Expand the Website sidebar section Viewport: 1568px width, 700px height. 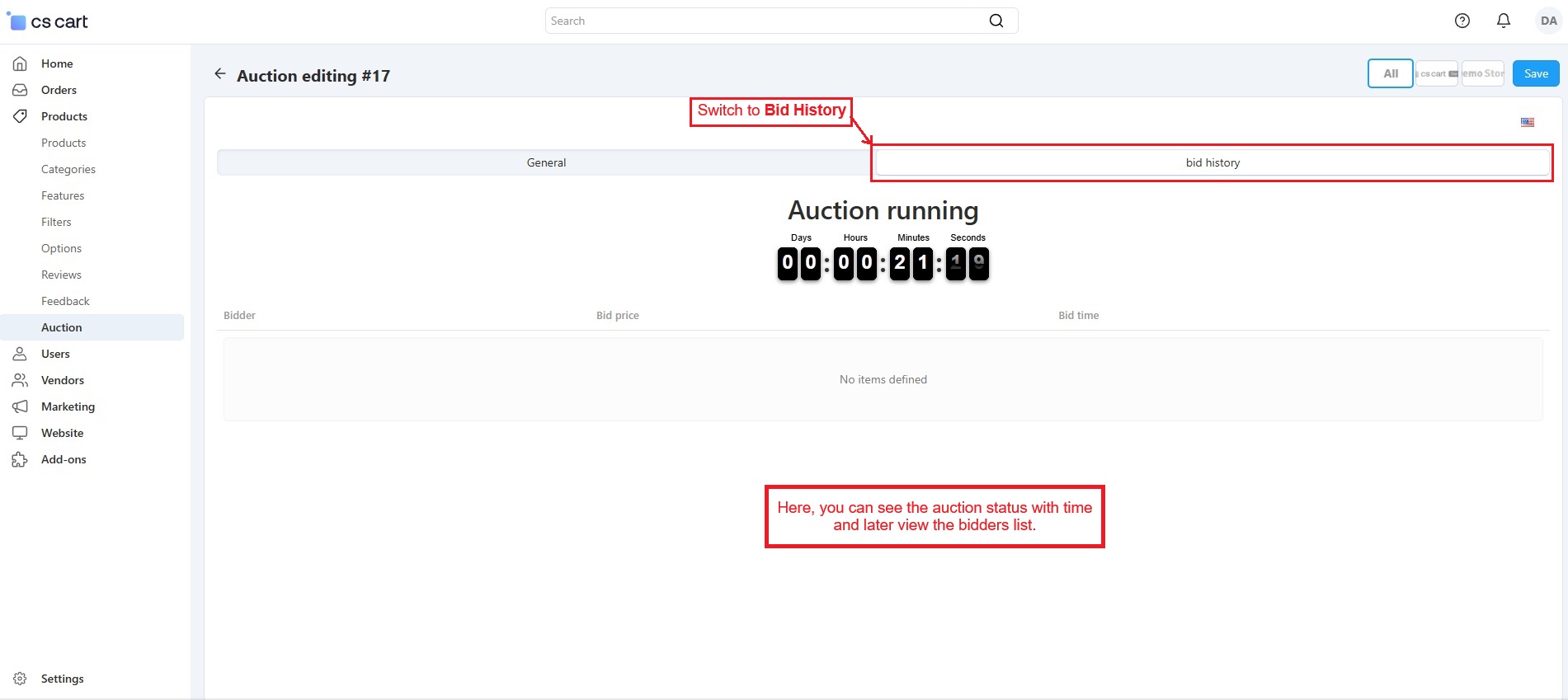point(62,433)
